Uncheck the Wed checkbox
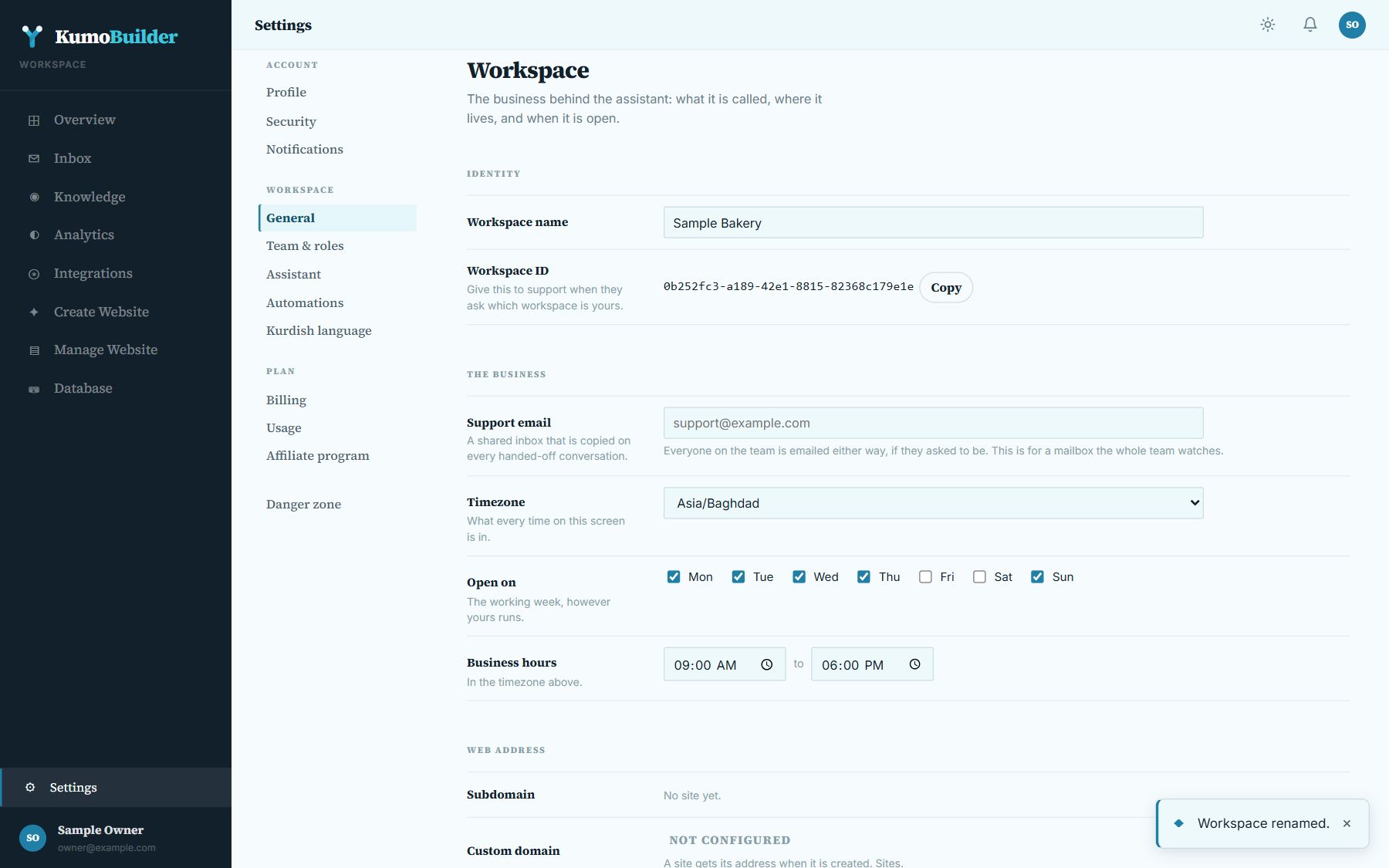 click(799, 577)
